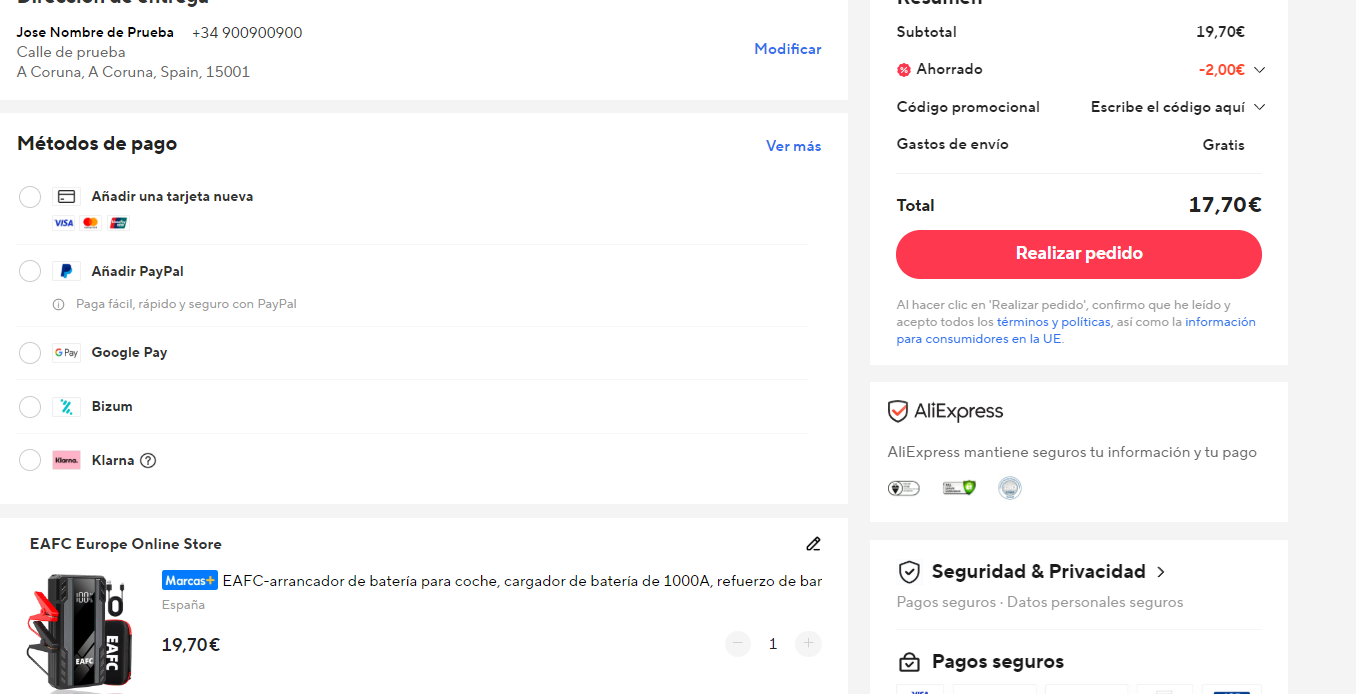Click the round blue certification seal

1010,488
